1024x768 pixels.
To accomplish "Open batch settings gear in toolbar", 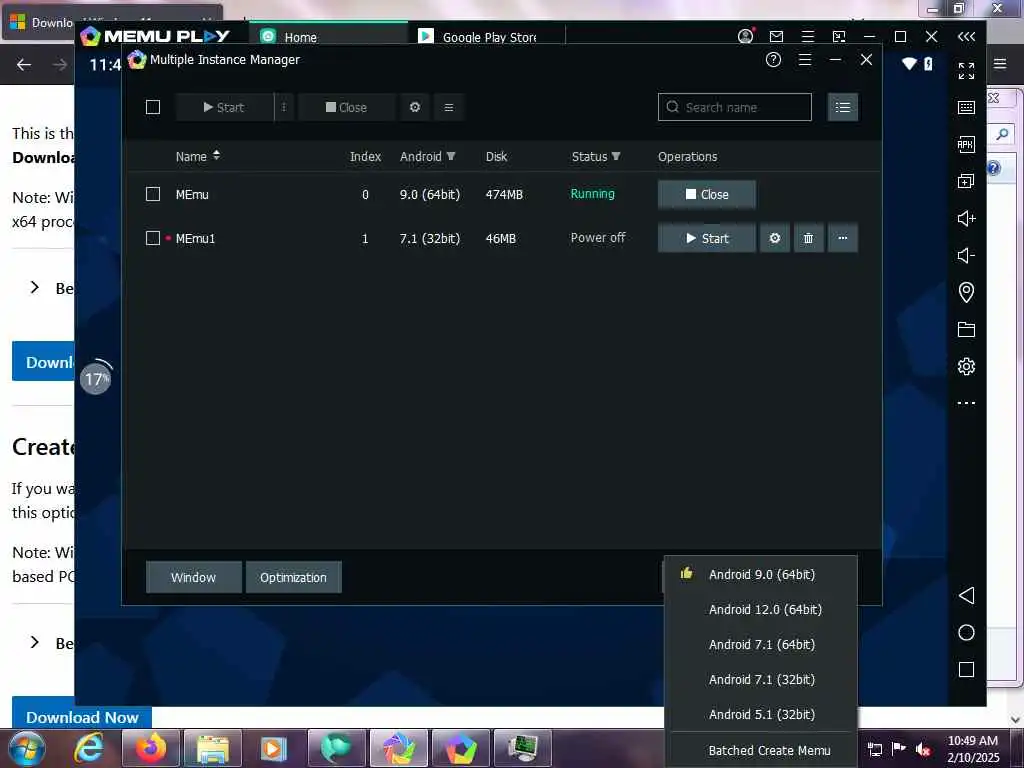I will [415, 107].
